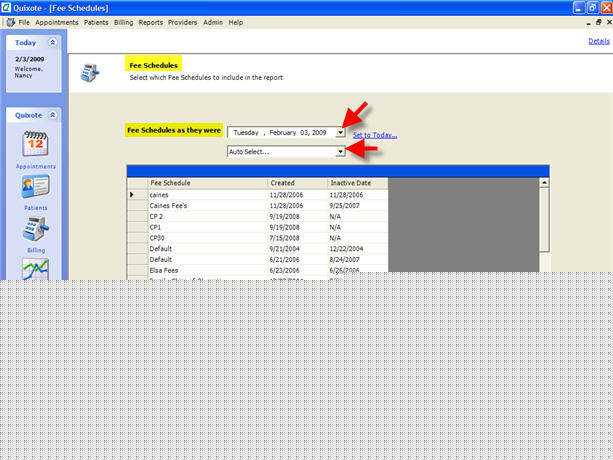Select Default row created 6/21/2006
The width and height of the screenshot is (613, 460).
[258, 260]
